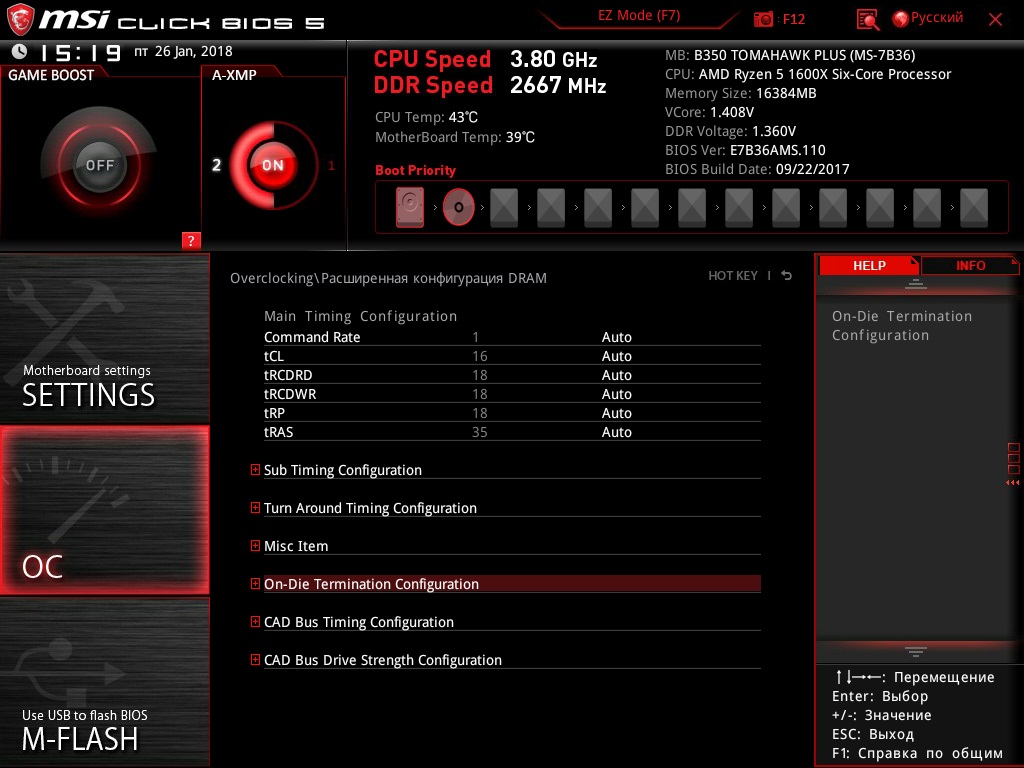This screenshot has height=768, width=1024.
Task: Change tRP Auto setting
Action: point(616,413)
